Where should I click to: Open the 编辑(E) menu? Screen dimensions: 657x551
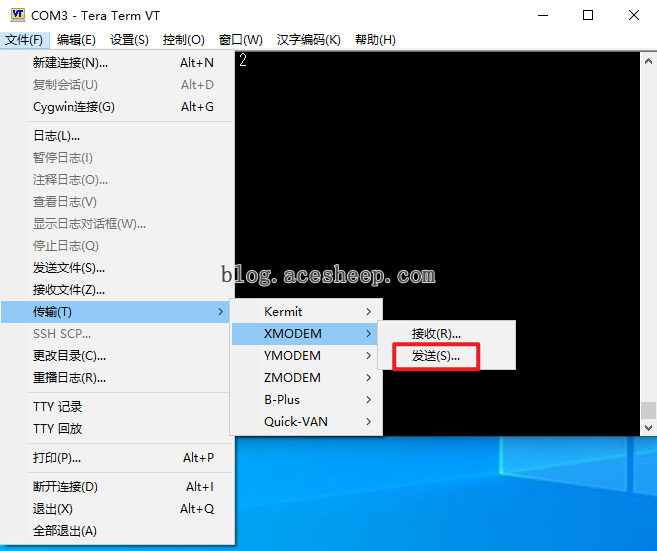coord(76,40)
